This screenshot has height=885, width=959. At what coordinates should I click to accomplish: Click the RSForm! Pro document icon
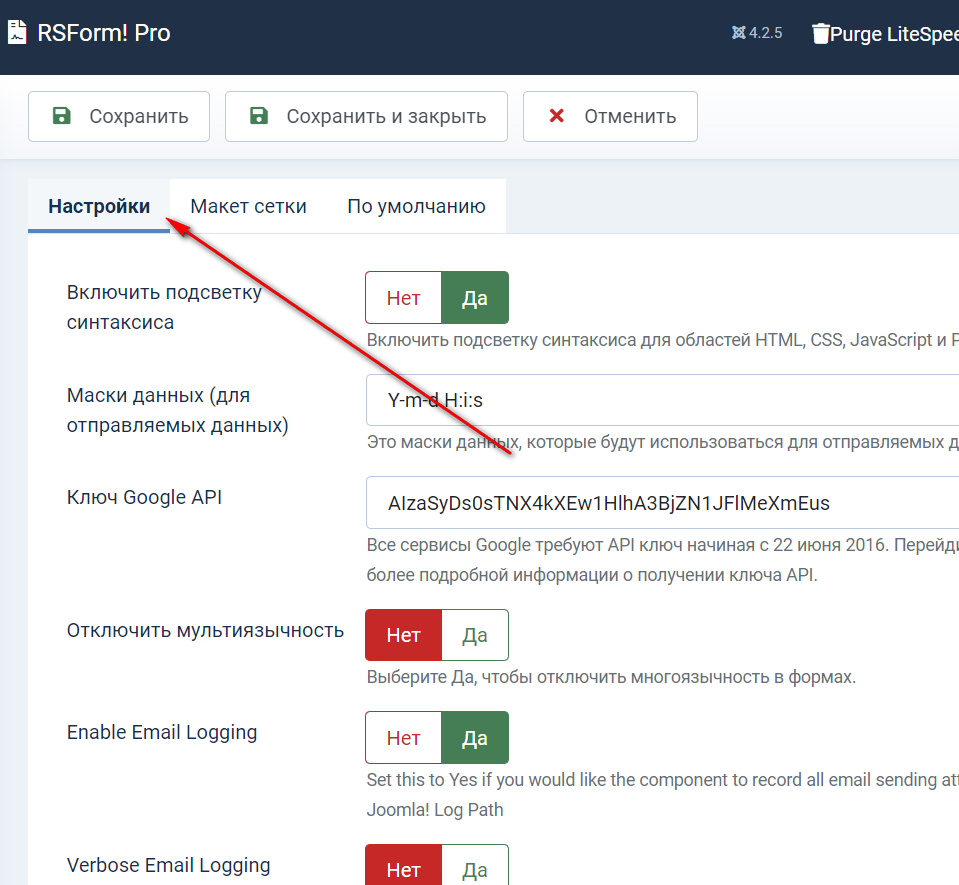pos(17,33)
